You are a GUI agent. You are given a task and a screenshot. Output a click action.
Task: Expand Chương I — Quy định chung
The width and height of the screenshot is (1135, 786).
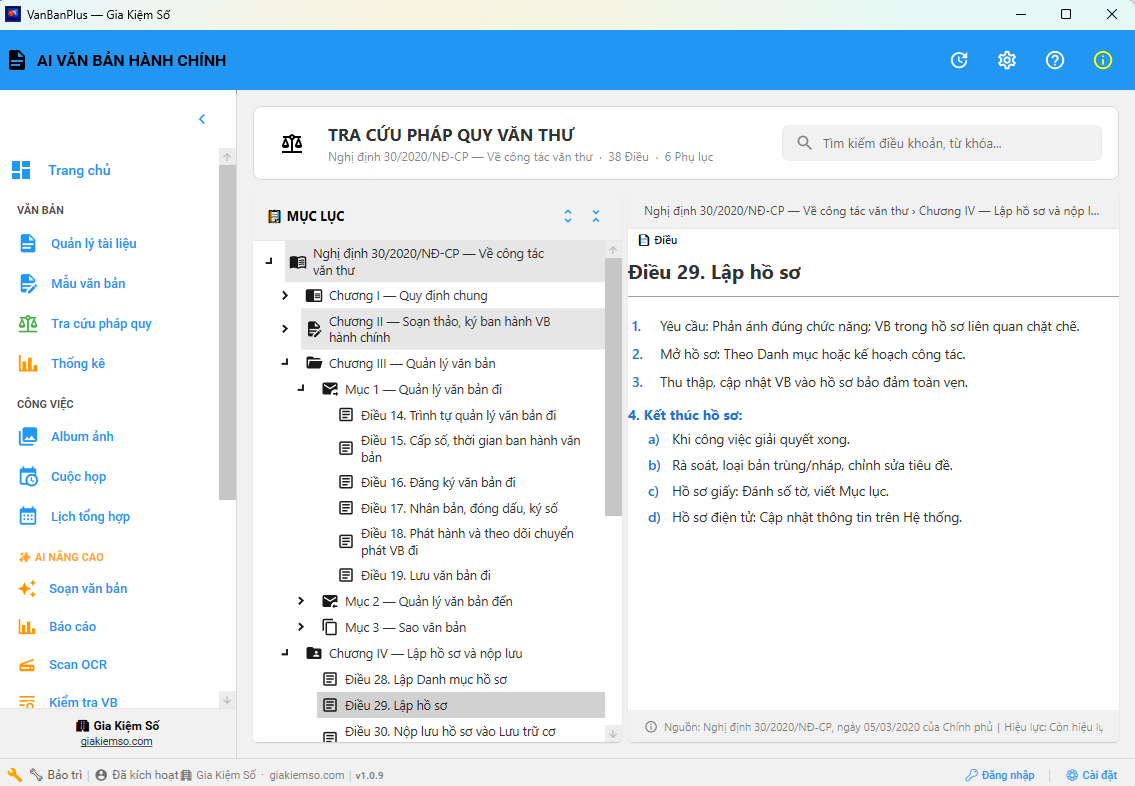tap(285, 296)
